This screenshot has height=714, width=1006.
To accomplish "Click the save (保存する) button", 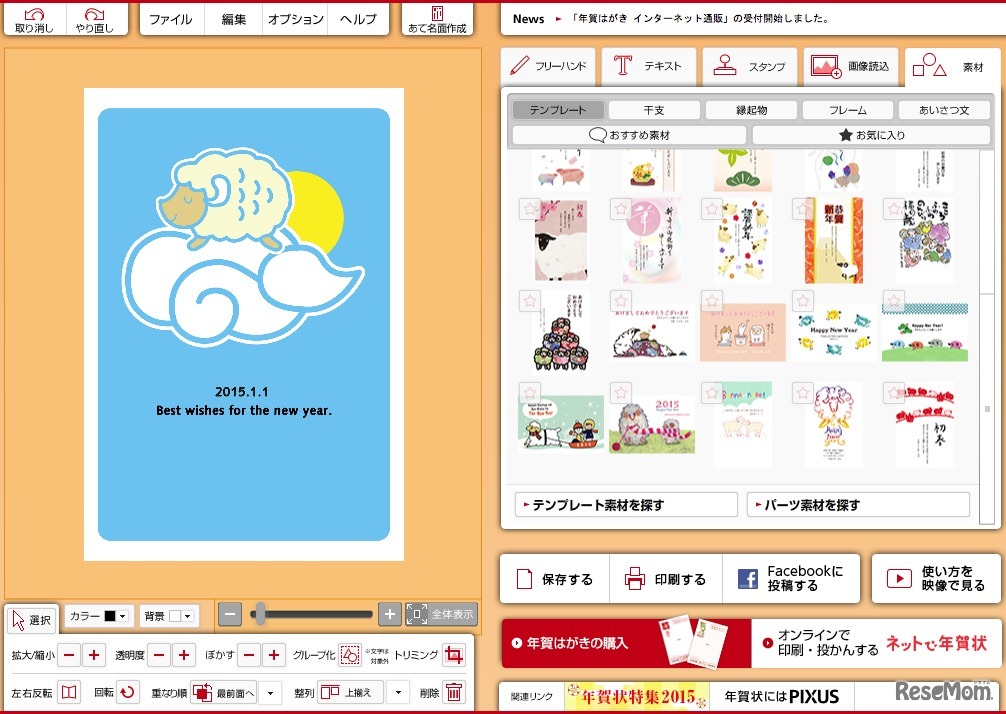I will [x=554, y=579].
